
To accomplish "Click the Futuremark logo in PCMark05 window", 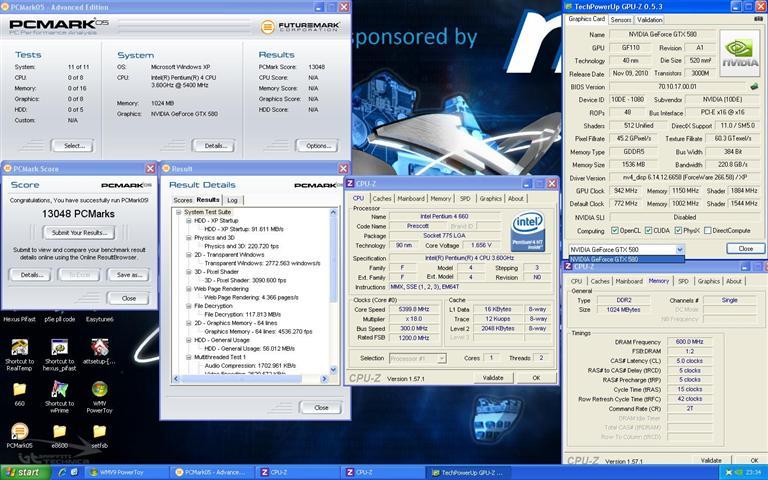I will click(300, 26).
